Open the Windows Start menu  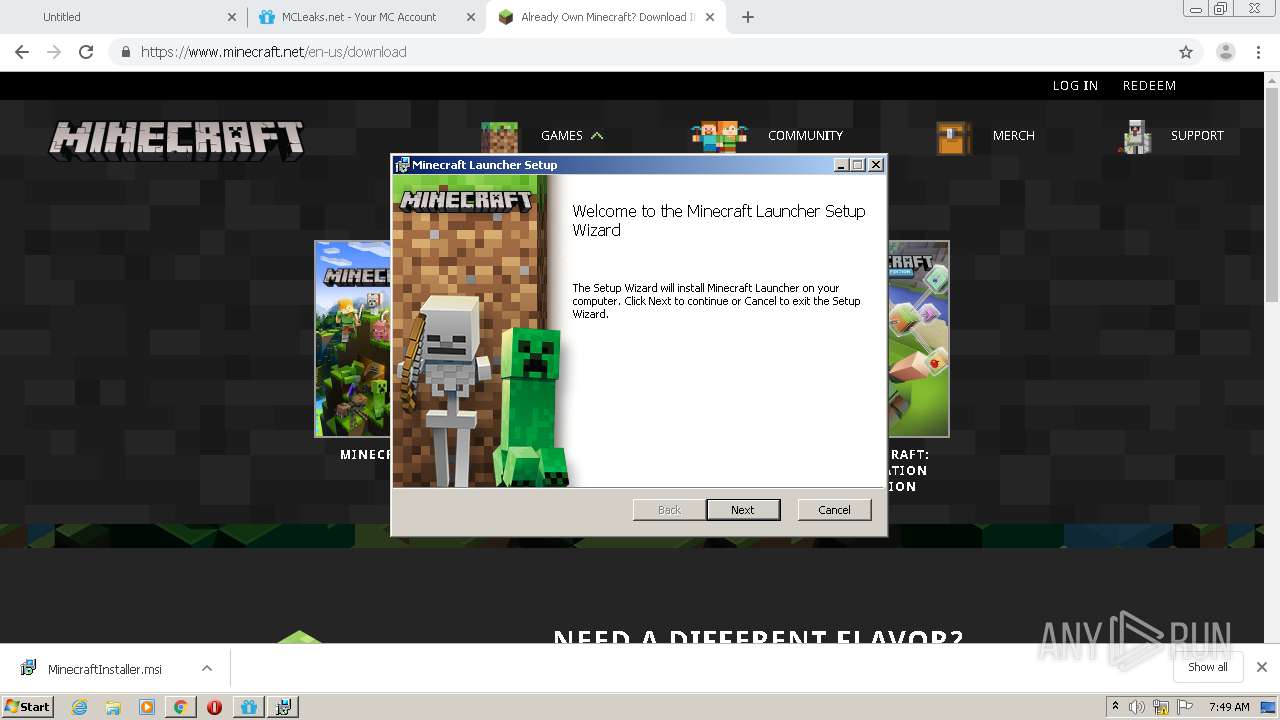27,706
